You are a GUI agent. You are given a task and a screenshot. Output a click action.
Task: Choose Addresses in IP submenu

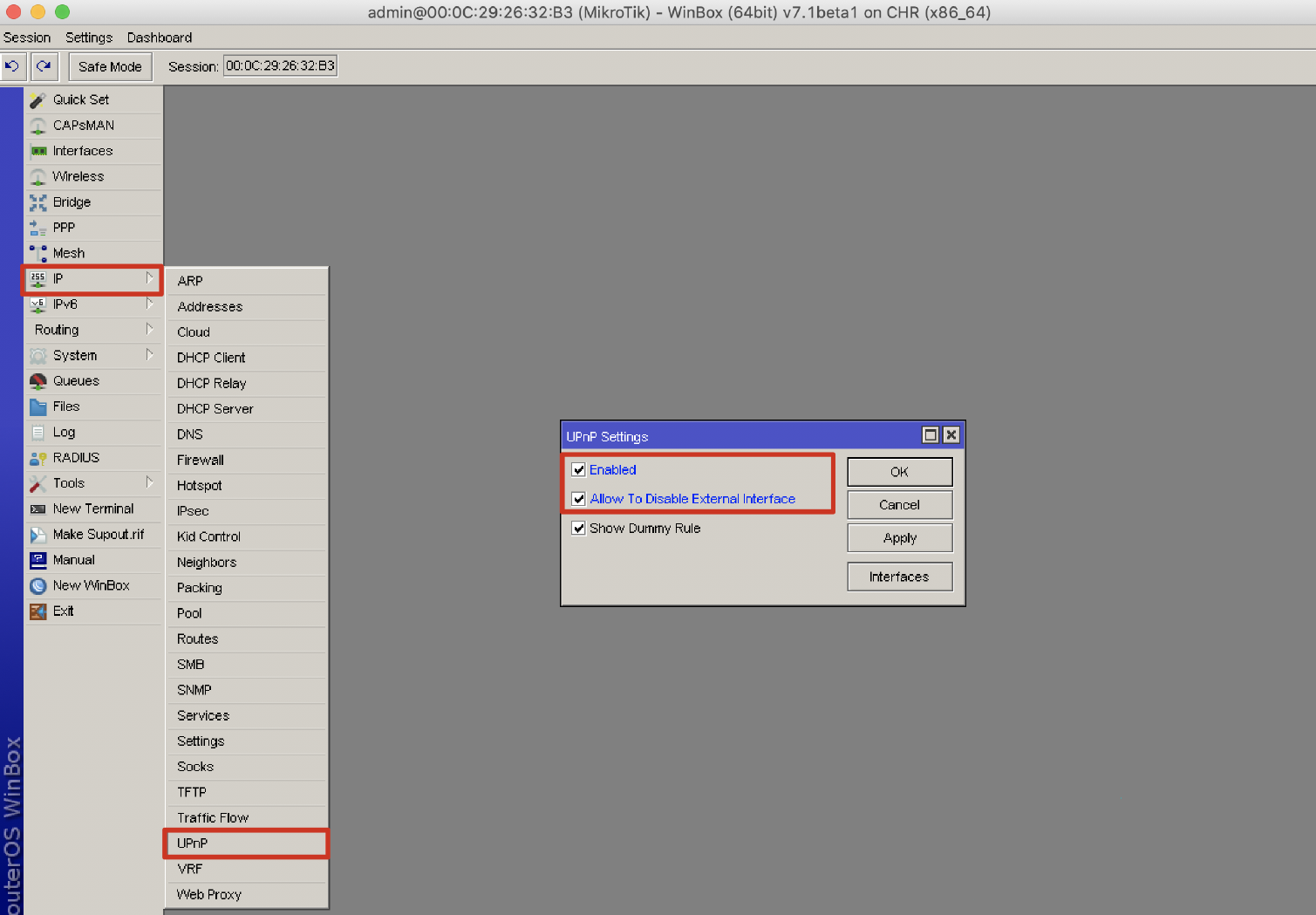[246, 307]
